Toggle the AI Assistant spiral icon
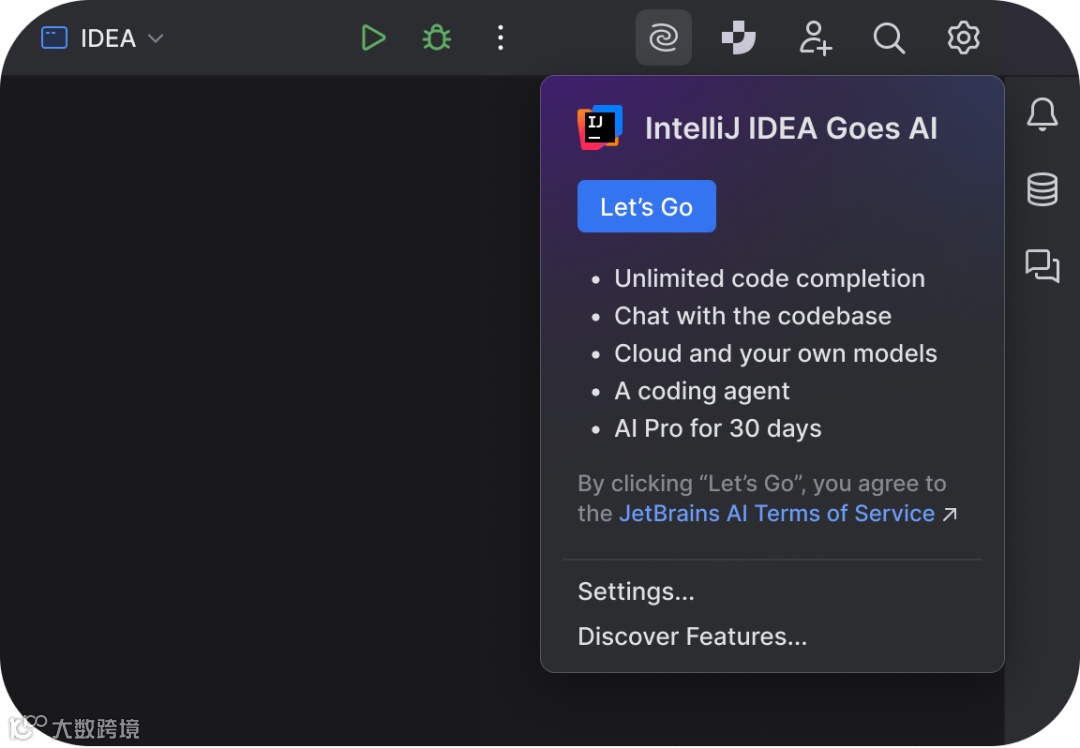This screenshot has width=1080, height=748. tap(663, 39)
